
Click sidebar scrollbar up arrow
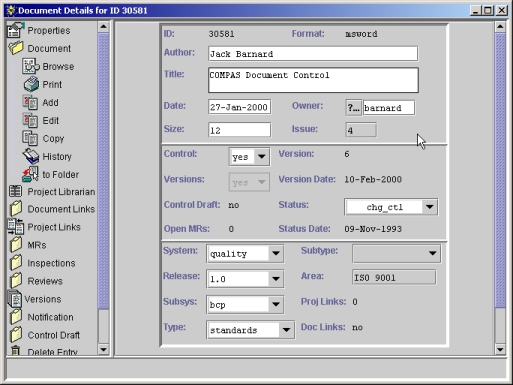[103, 27]
